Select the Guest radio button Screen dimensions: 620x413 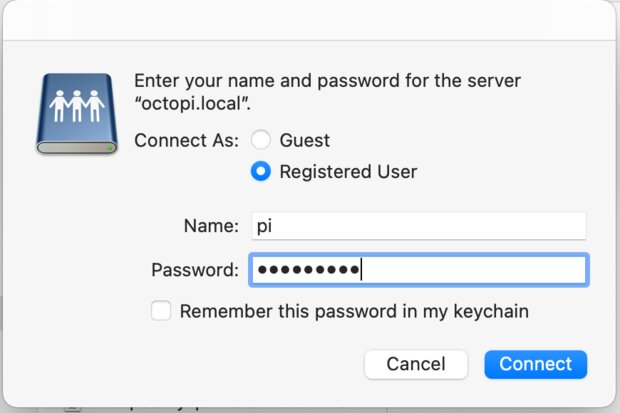click(261, 140)
